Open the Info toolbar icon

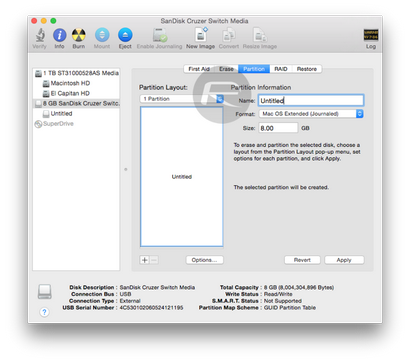[60, 35]
